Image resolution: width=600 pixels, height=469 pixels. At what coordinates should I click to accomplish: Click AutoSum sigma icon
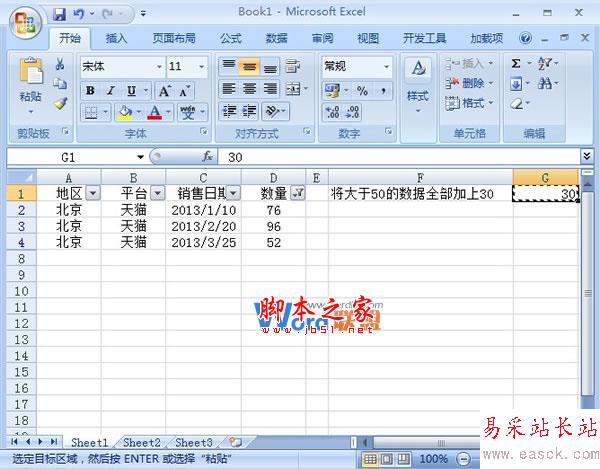(x=516, y=63)
